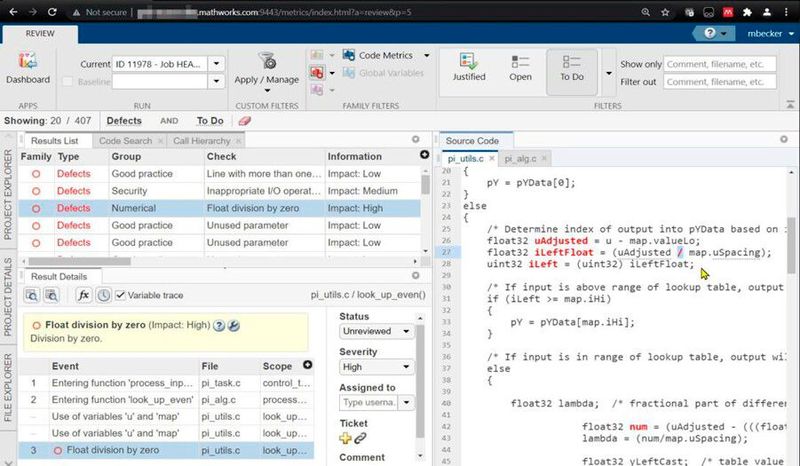Image resolution: width=800 pixels, height=466 pixels.
Task: Select the Results List tab
Action: coord(55,141)
